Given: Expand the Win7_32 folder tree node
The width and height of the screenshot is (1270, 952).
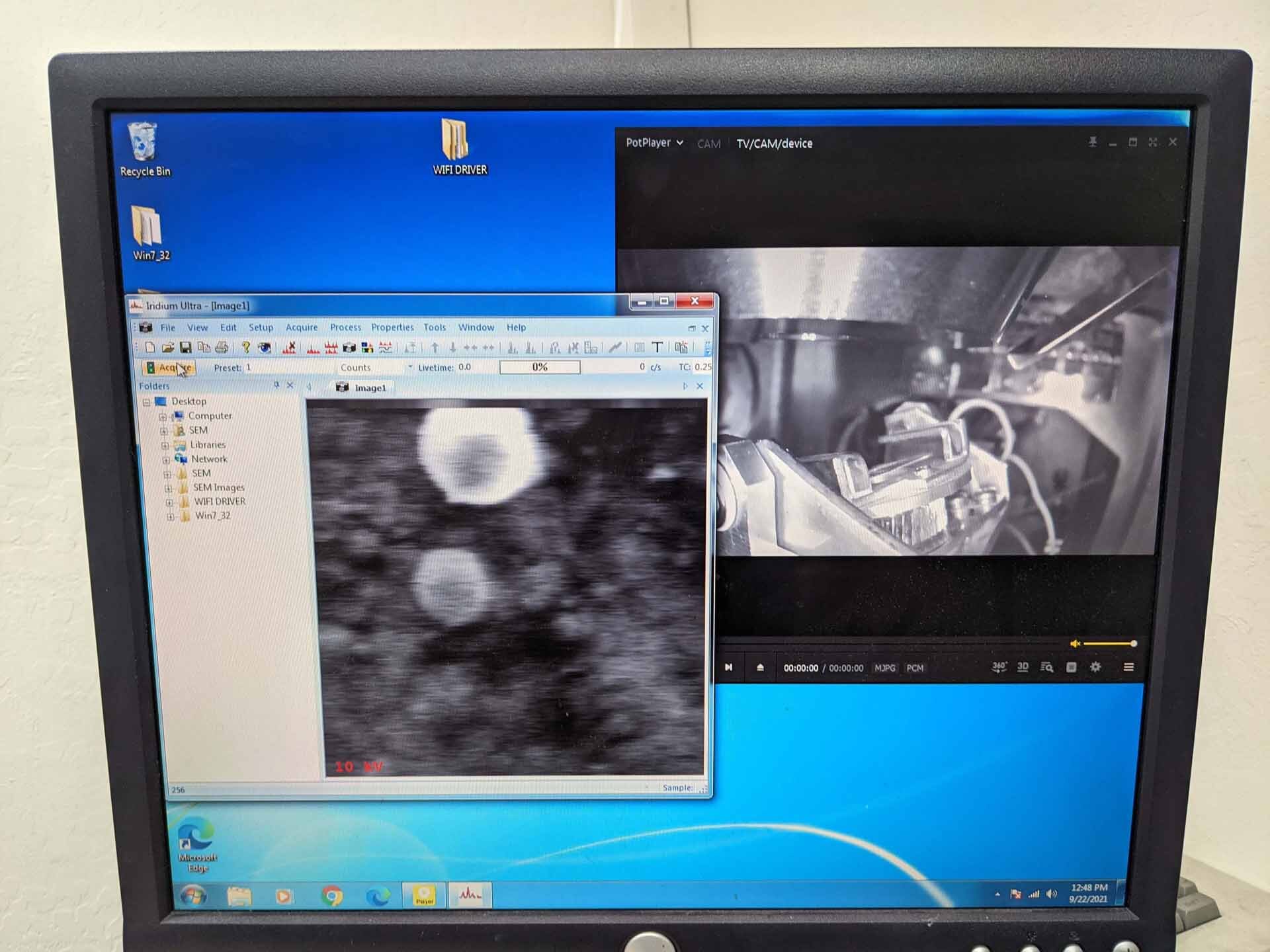Looking at the screenshot, I should (171, 517).
